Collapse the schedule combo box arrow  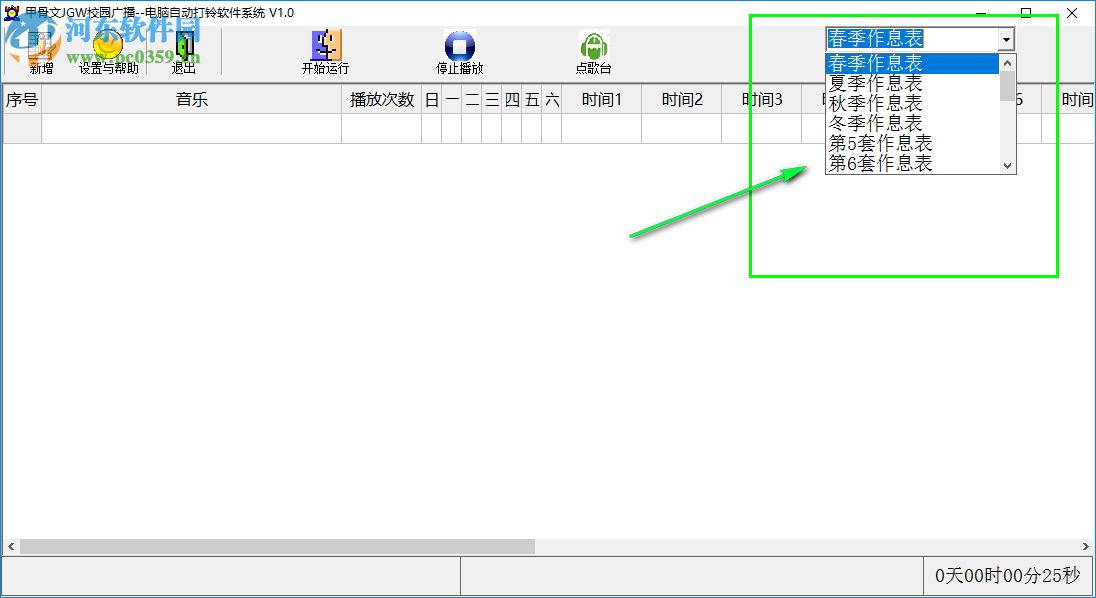1006,39
